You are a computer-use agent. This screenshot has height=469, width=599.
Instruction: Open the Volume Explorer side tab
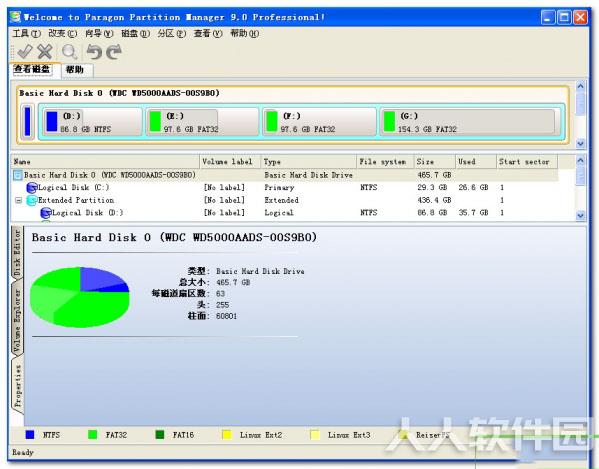click(x=17, y=320)
